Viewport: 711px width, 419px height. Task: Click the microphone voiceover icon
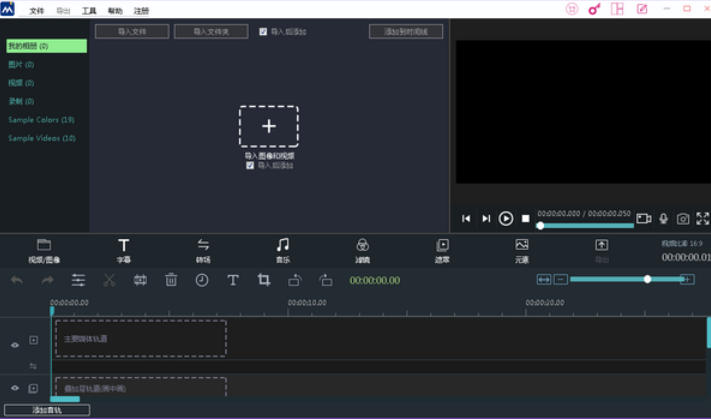[663, 219]
